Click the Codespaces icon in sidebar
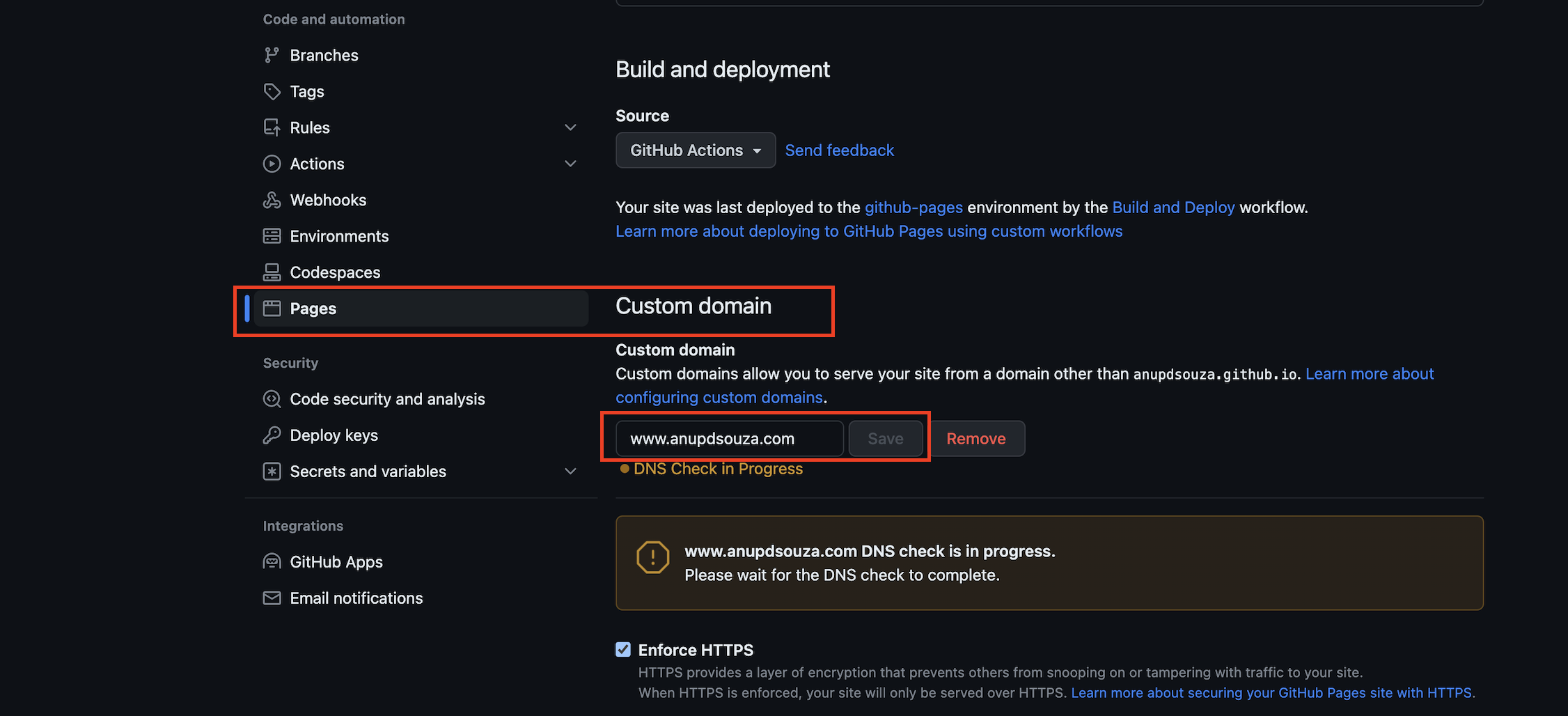The width and height of the screenshot is (1568, 716). coord(272,272)
